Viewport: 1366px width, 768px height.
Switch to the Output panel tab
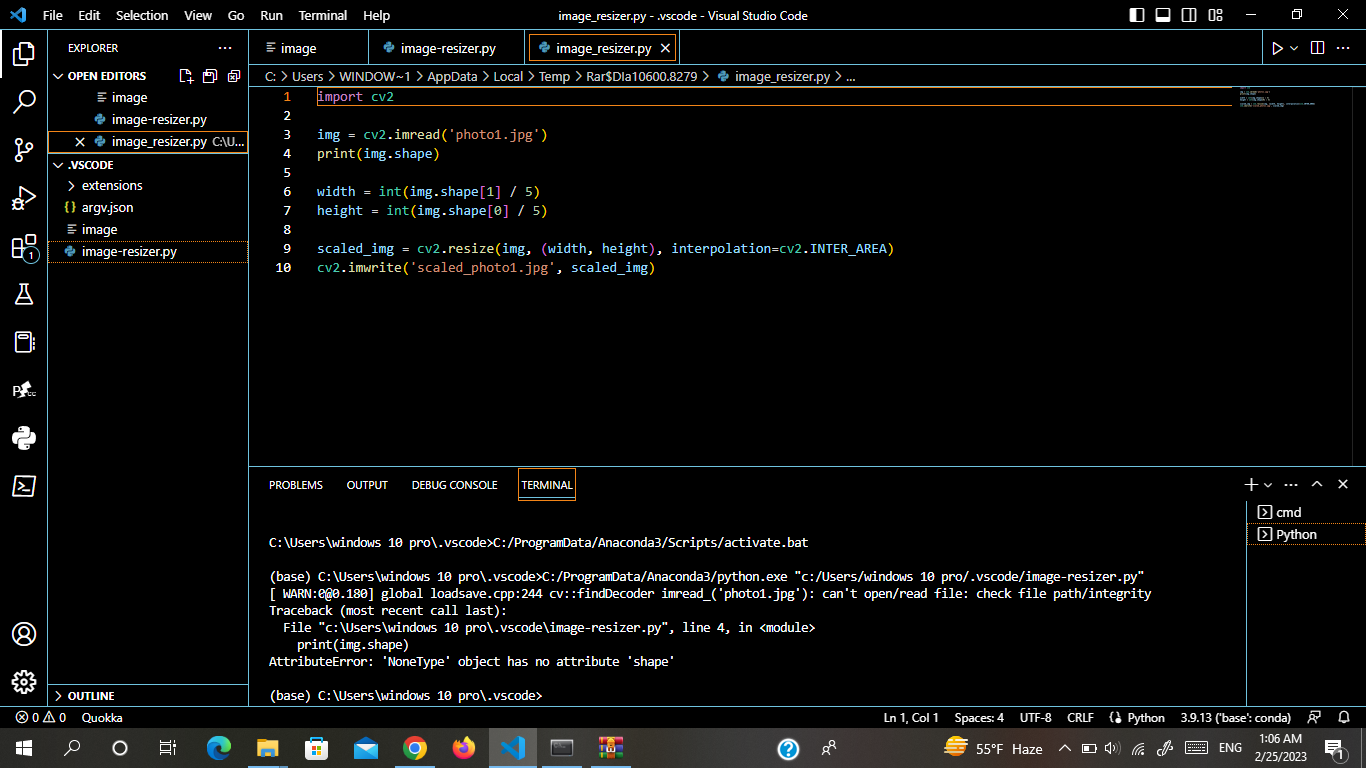[x=367, y=485]
